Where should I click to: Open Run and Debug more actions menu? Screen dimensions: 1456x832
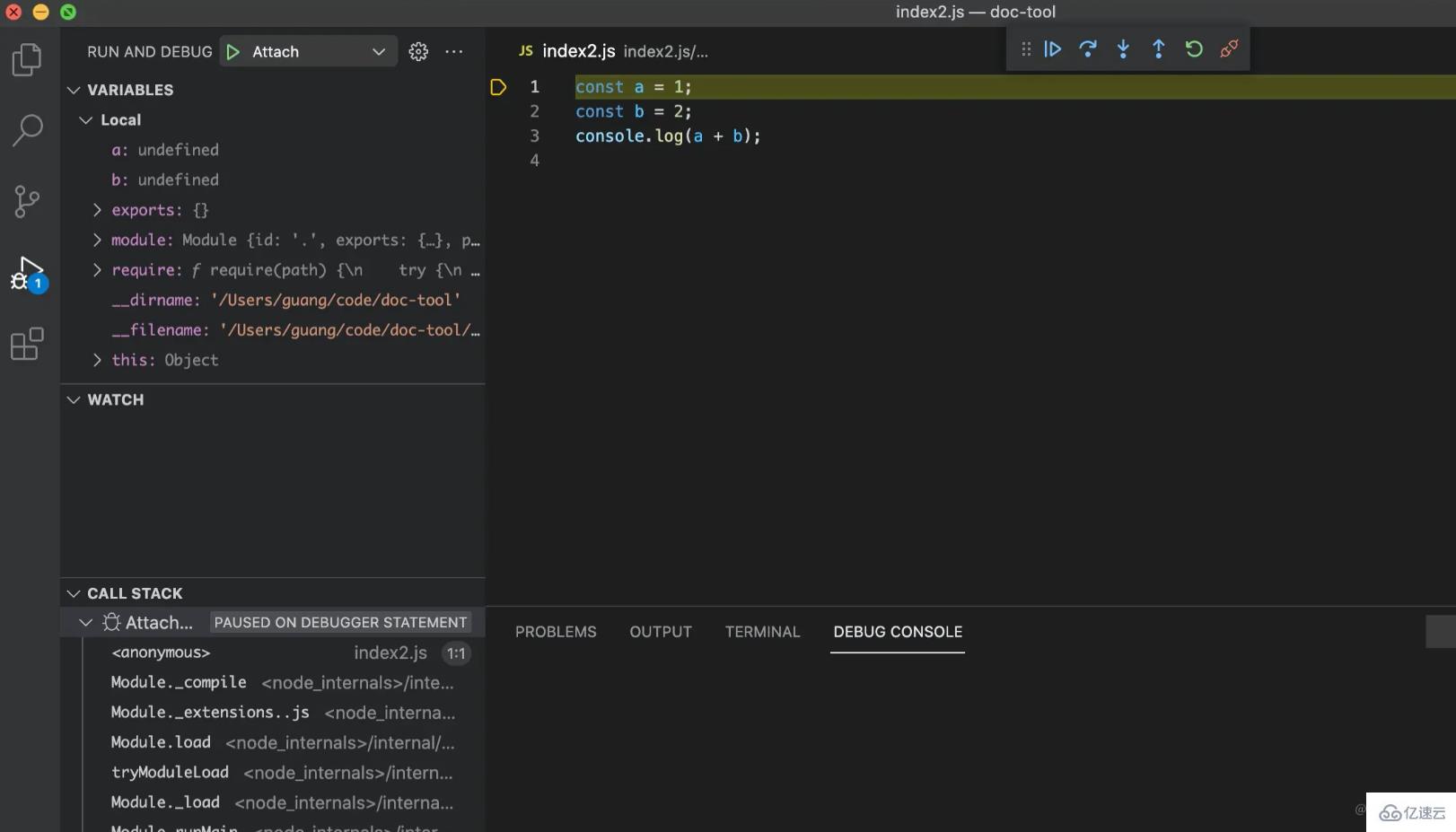coord(454,52)
